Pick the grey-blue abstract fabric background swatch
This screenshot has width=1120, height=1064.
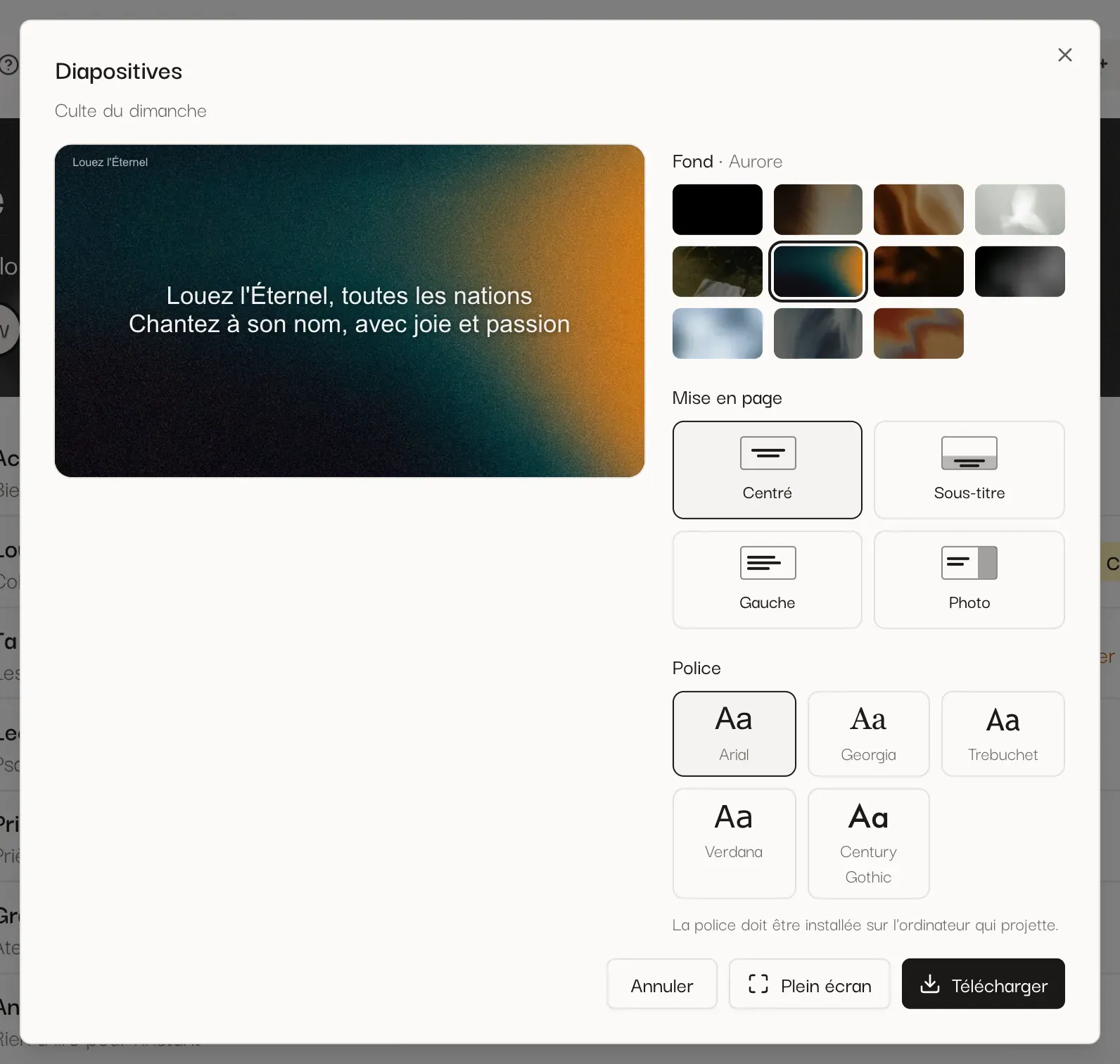pyautogui.click(x=817, y=334)
